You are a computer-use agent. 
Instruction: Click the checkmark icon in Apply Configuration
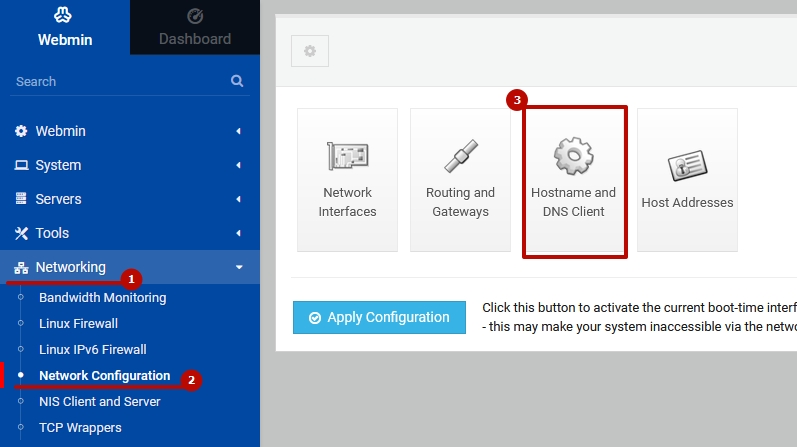[x=315, y=318]
